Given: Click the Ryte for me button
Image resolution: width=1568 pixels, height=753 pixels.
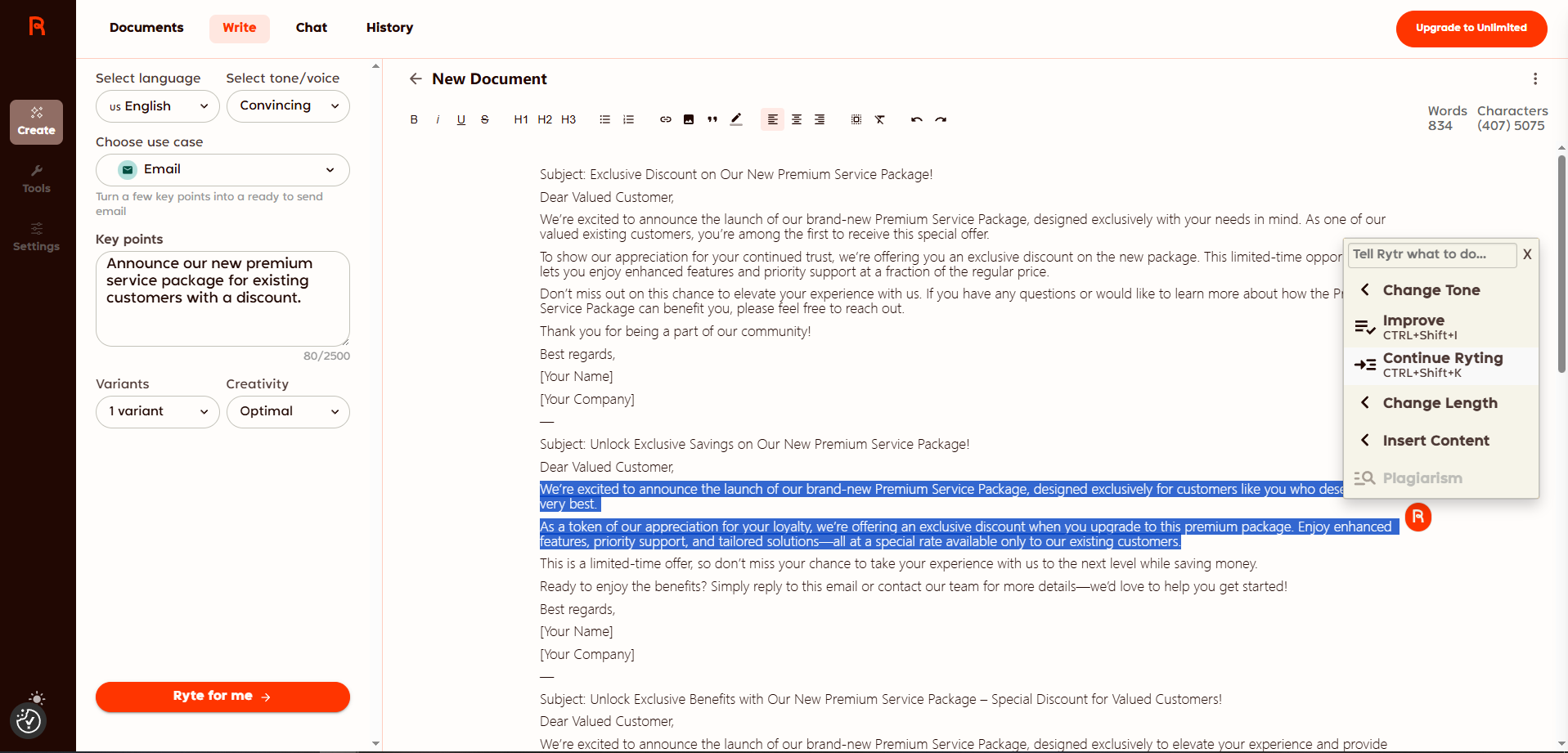Looking at the screenshot, I should pyautogui.click(x=222, y=697).
